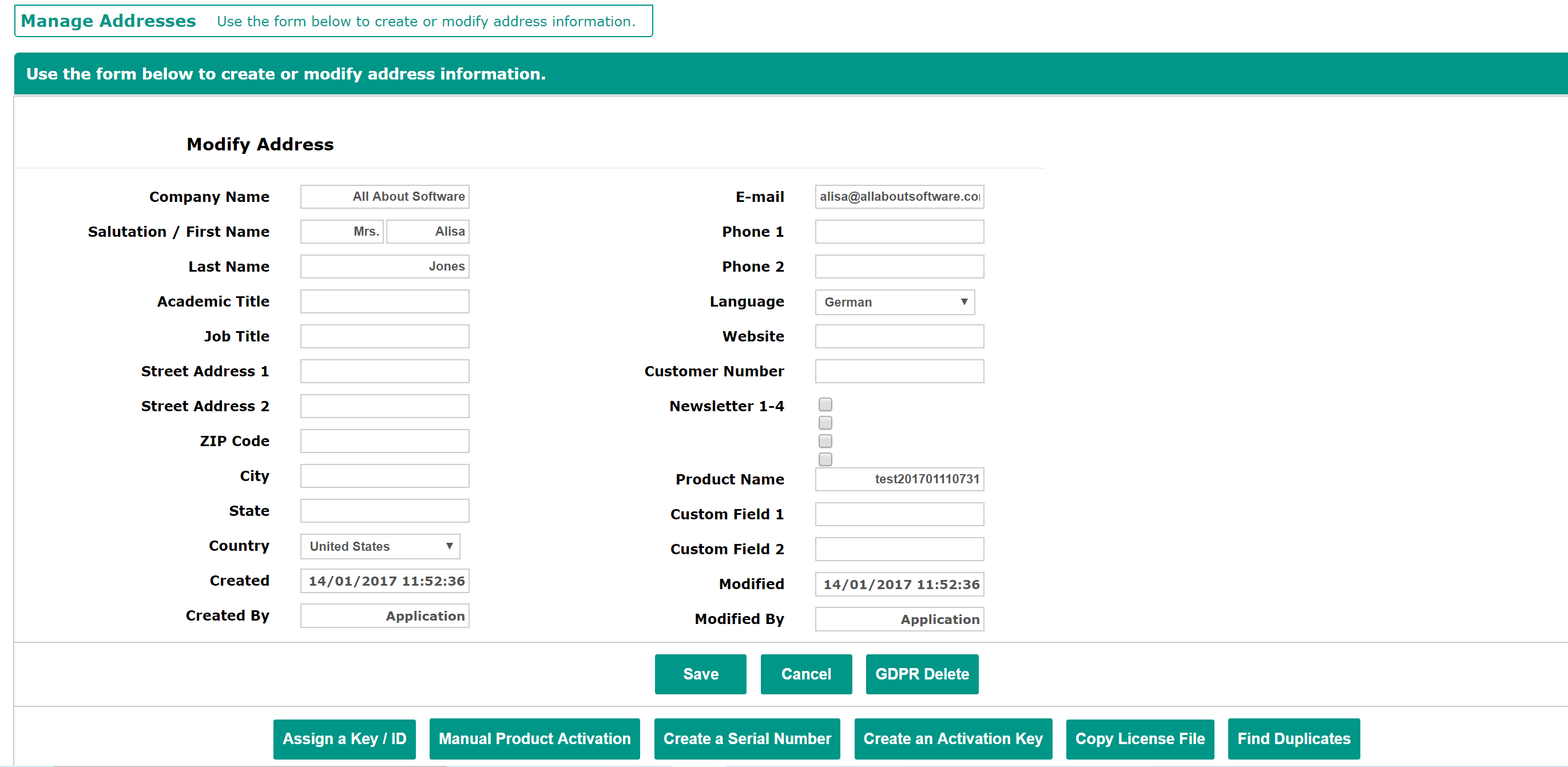Enable the fourth Newsletter checkbox
This screenshot has height=767, width=1568.
(x=825, y=460)
